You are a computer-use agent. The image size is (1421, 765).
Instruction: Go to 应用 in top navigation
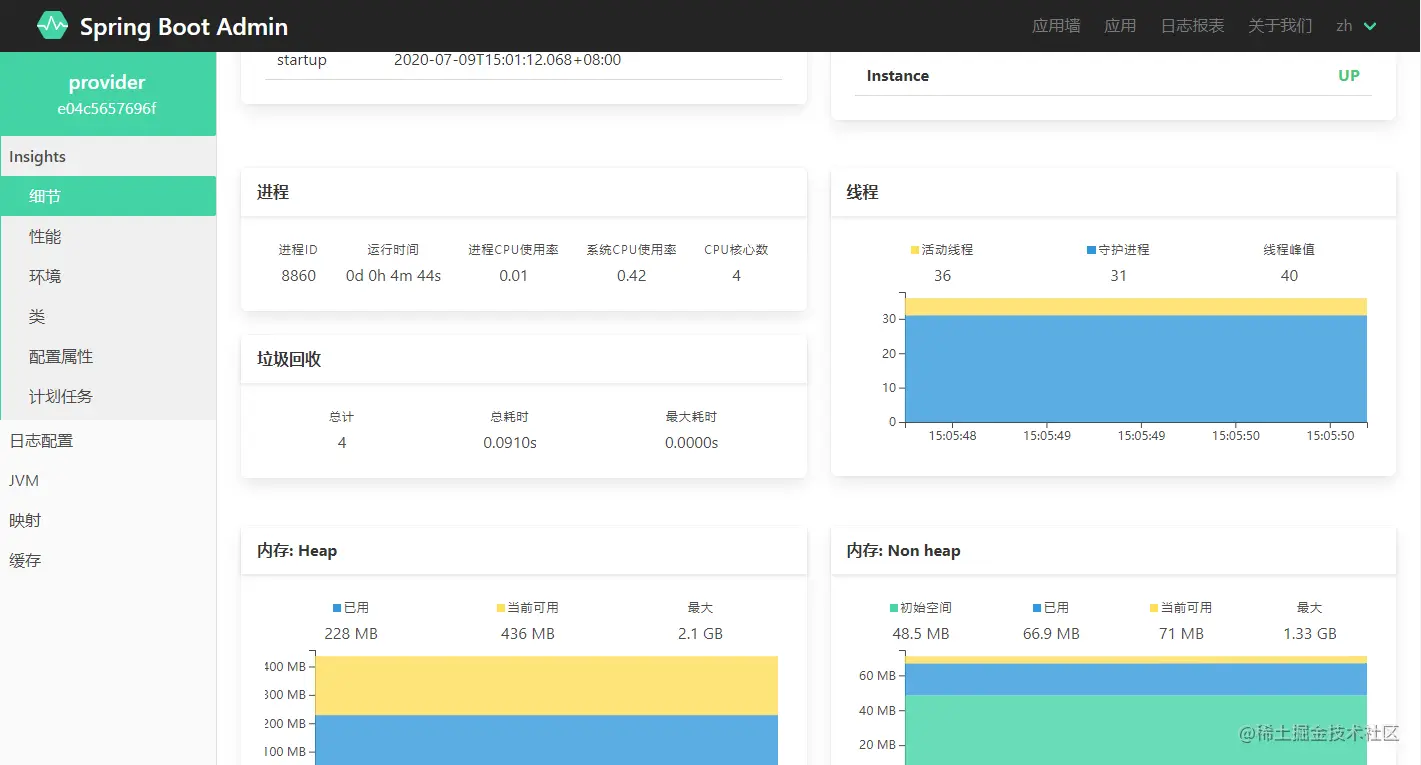1120,26
